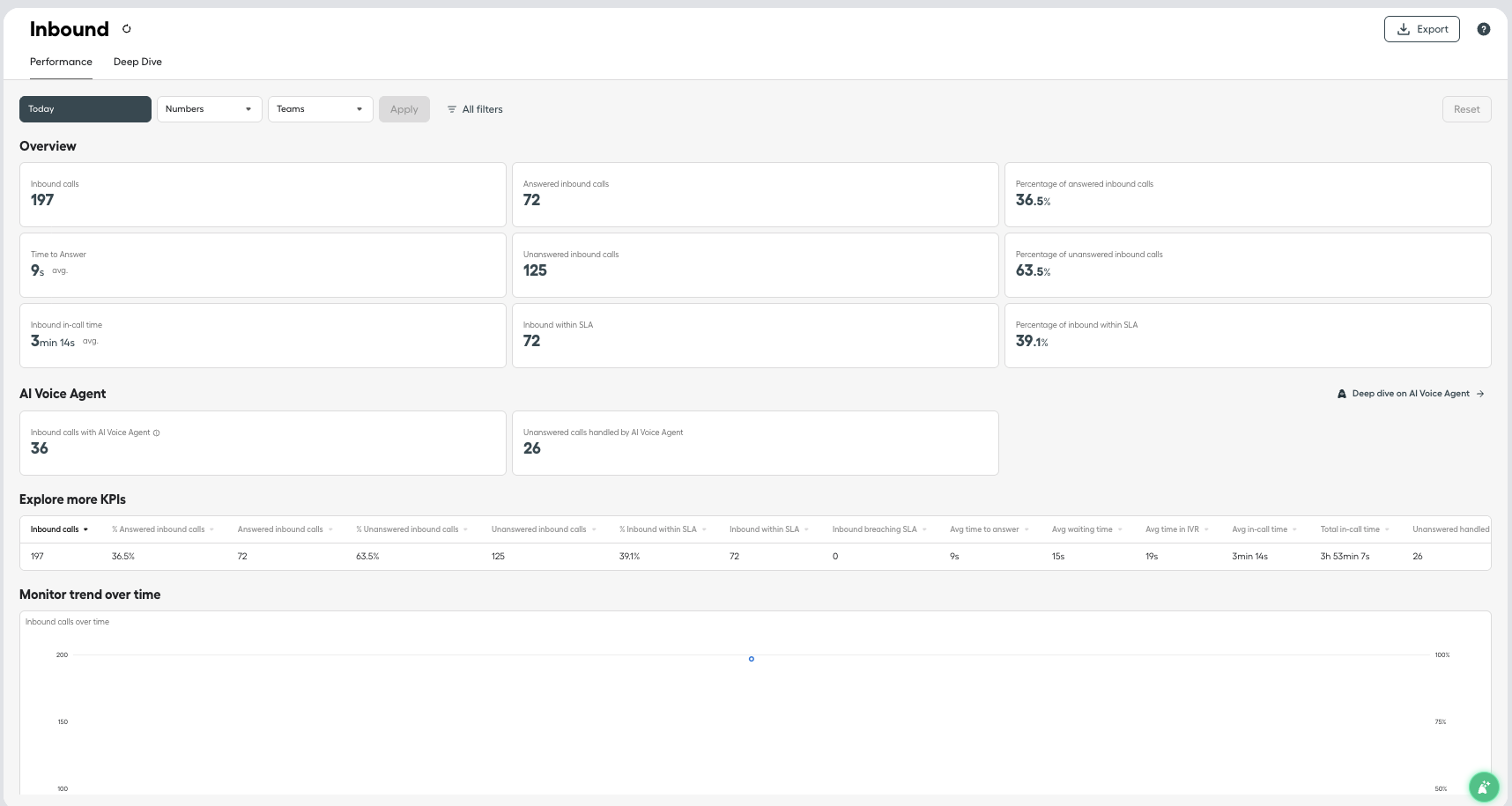1512x806 pixels.
Task: Click the Inbound calls over time chart label
Action: [x=67, y=622]
